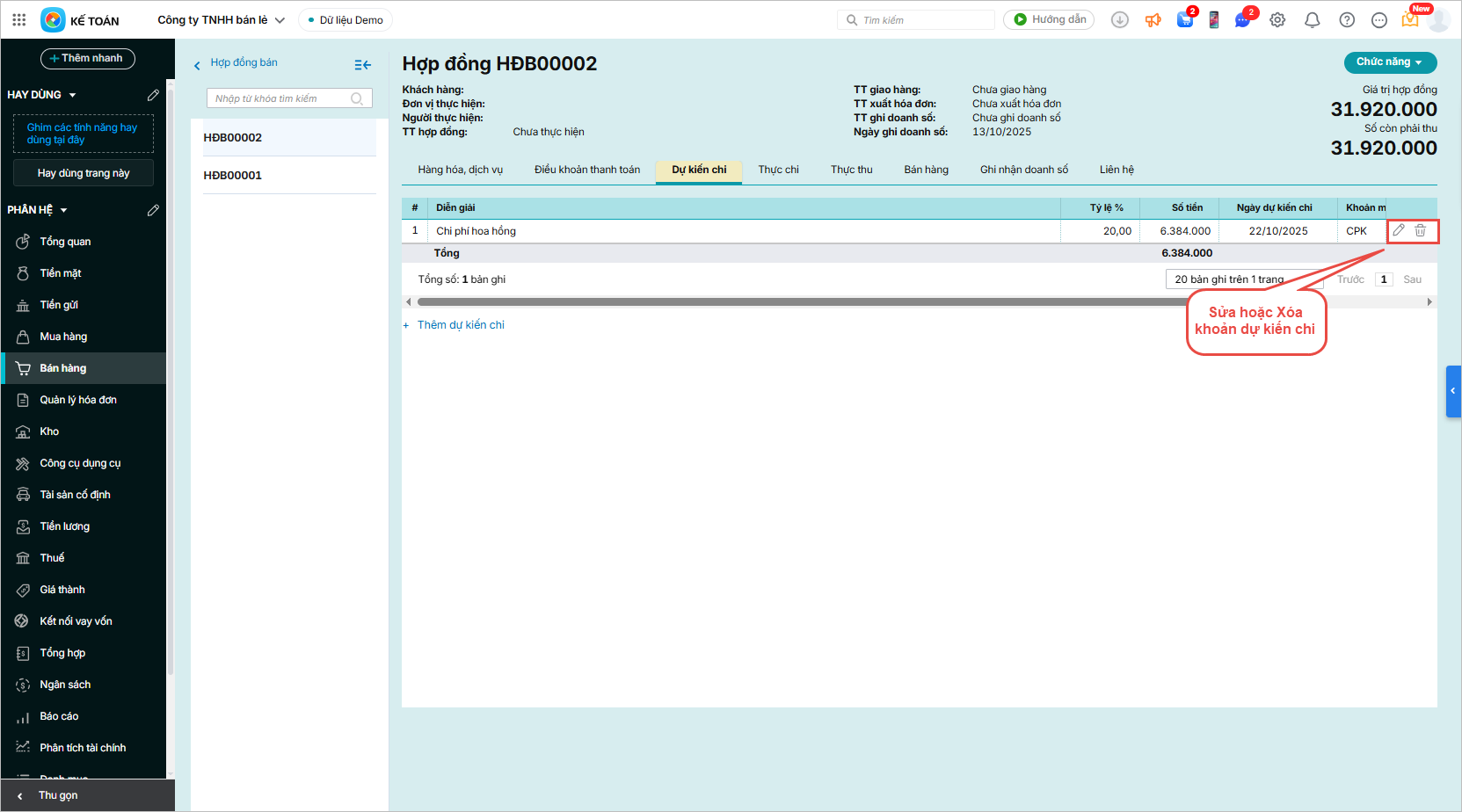Switch to the Thực chi tab
The width and height of the screenshot is (1462, 812).
coord(778,170)
